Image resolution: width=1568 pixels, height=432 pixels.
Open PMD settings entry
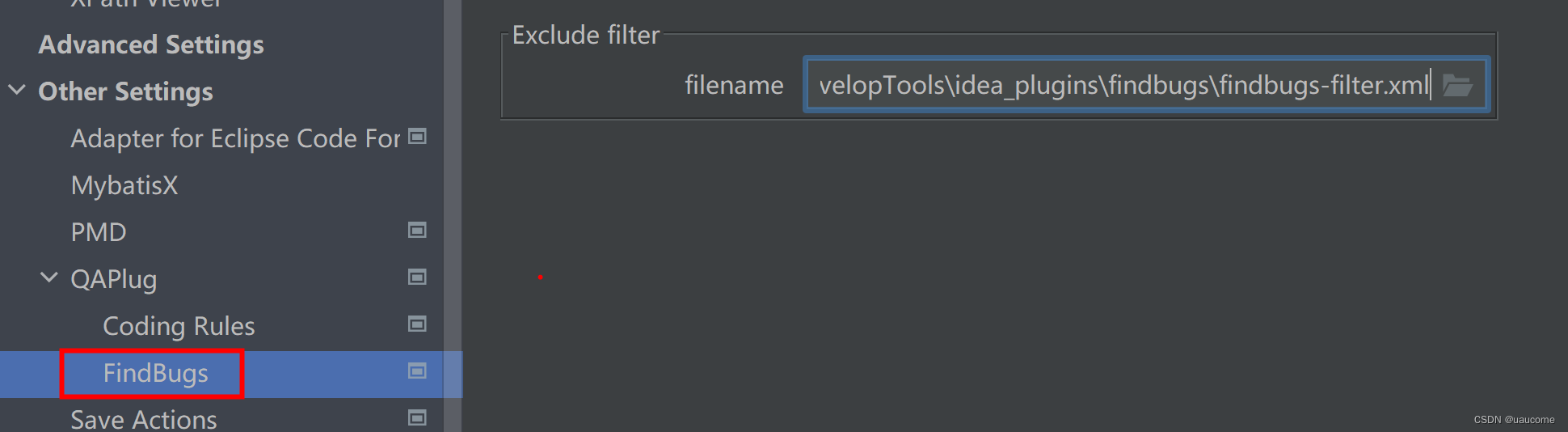(x=99, y=232)
